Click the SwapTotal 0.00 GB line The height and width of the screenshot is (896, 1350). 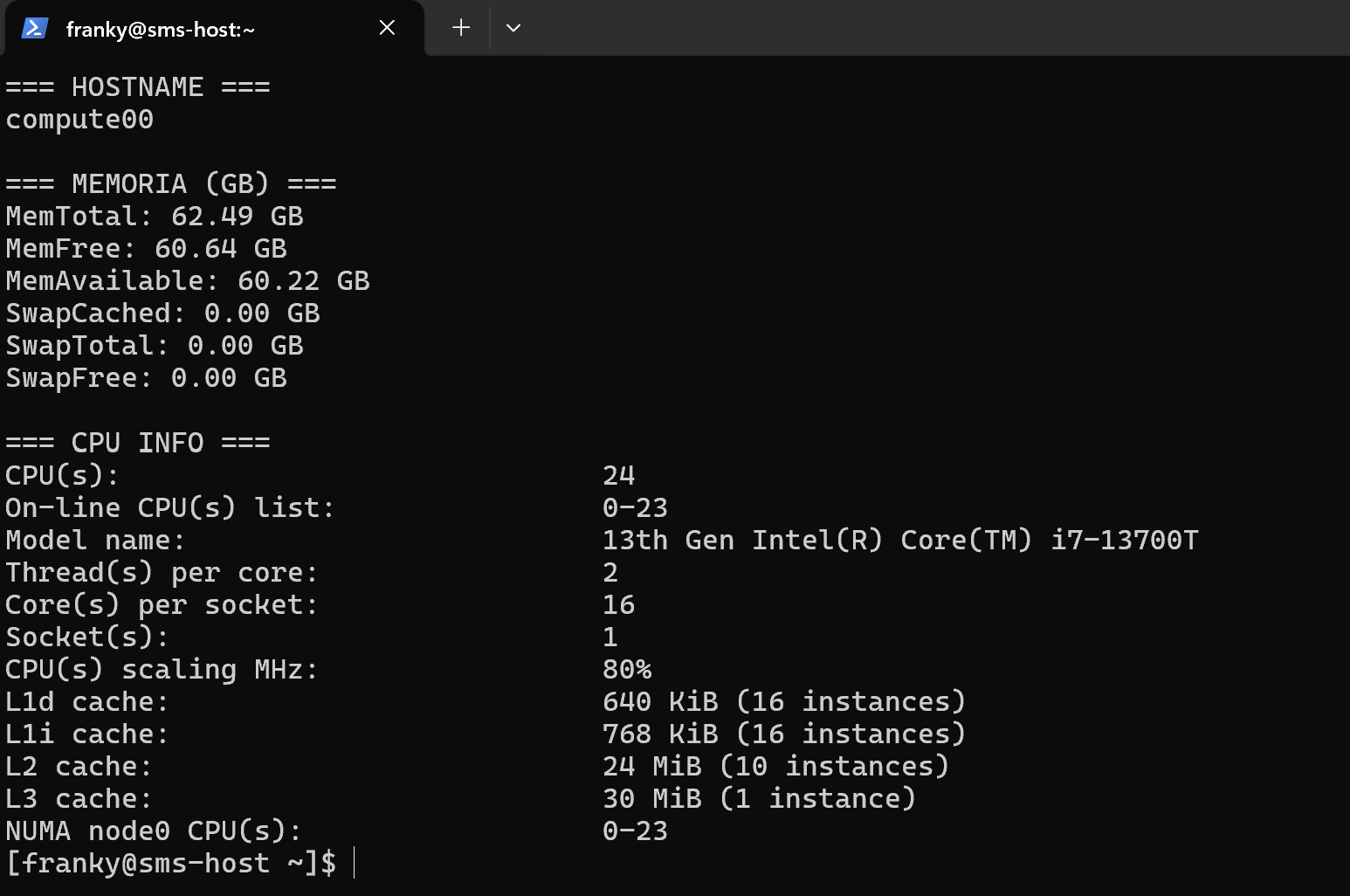pyautogui.click(x=155, y=346)
